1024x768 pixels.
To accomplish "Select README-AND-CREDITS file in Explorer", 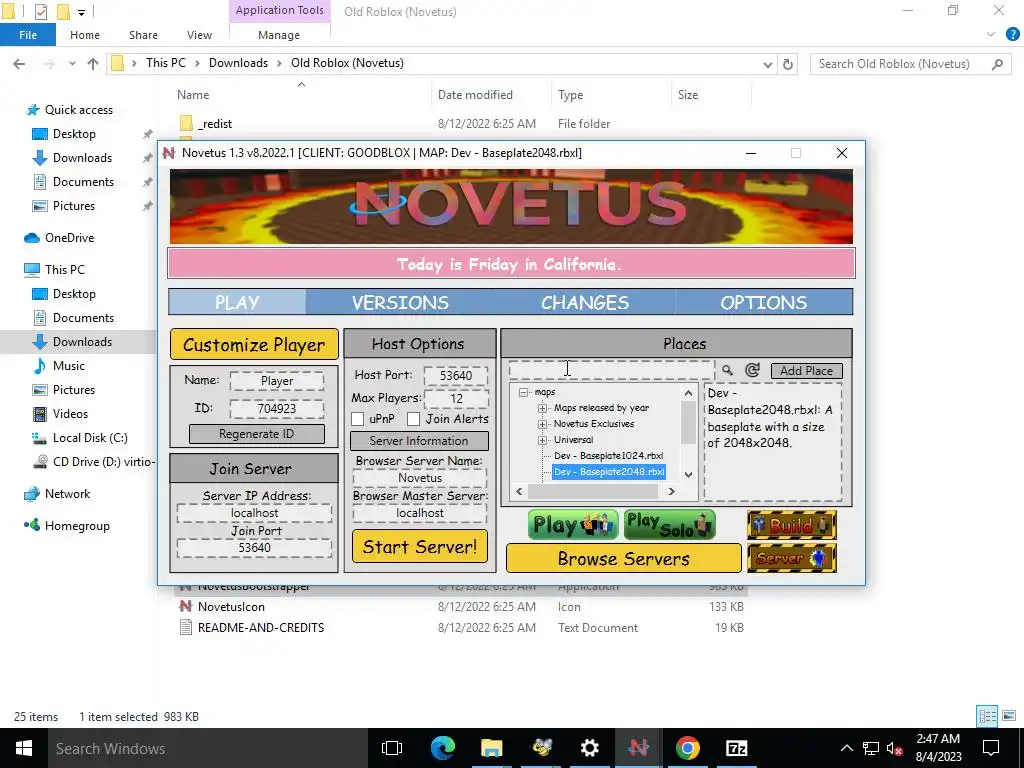I will (261, 628).
